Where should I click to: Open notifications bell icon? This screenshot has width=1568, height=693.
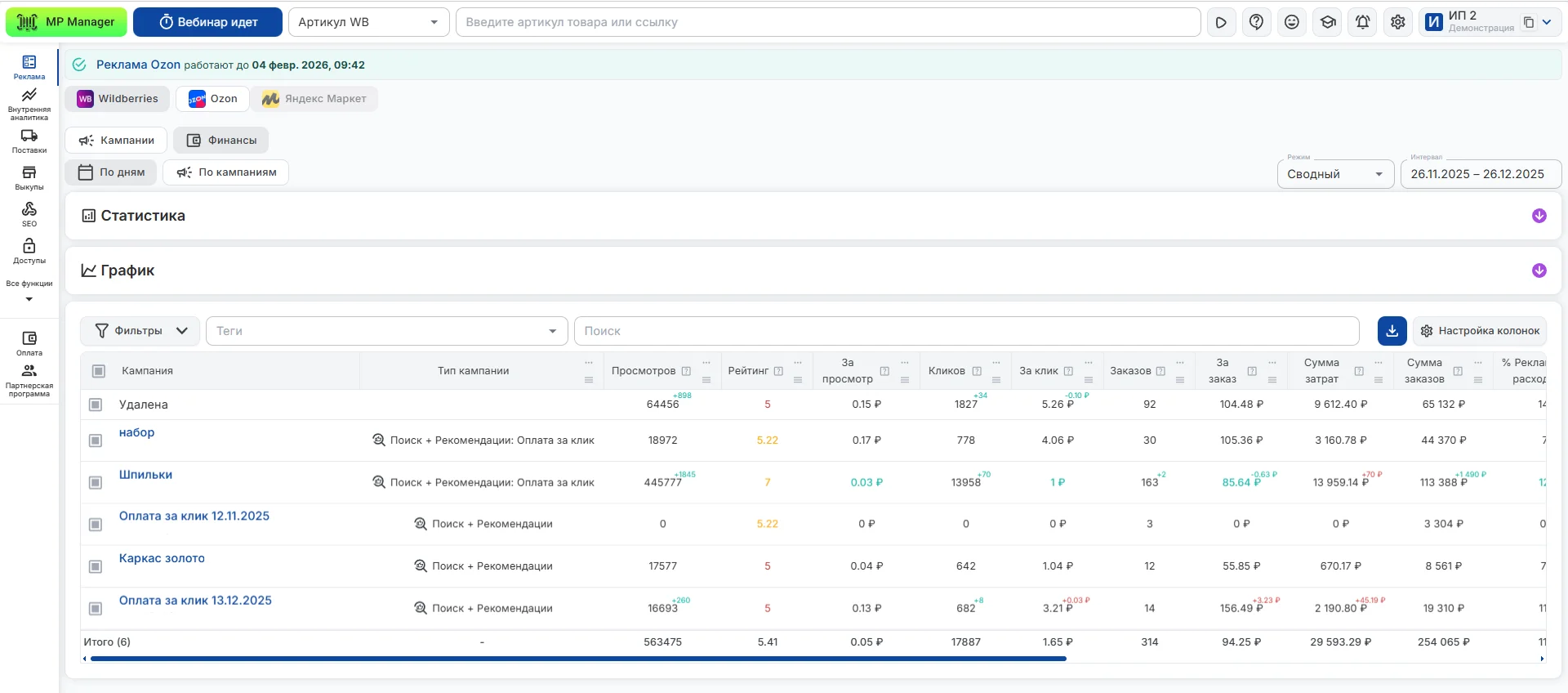click(x=1362, y=22)
